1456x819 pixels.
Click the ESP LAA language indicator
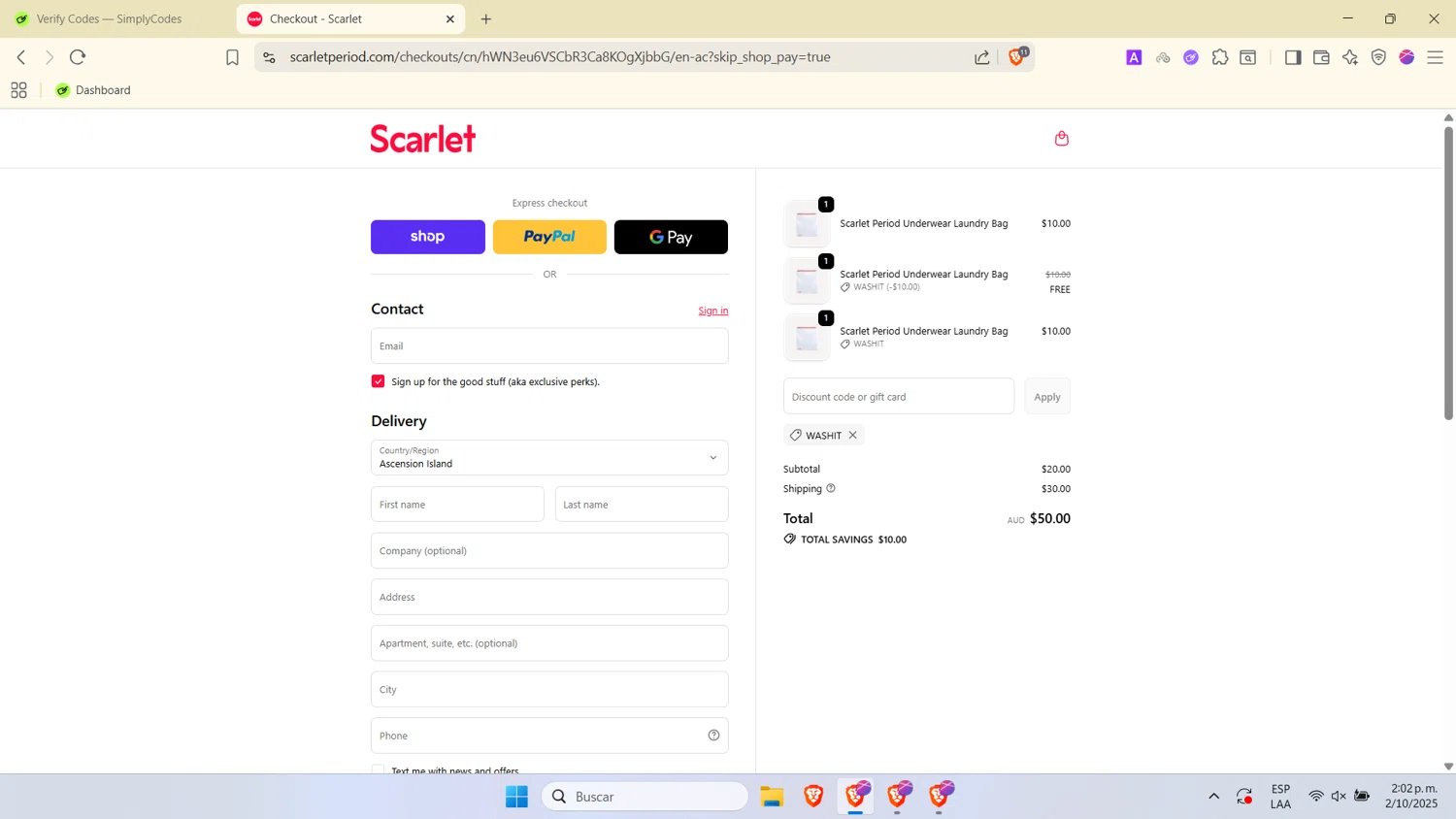[x=1280, y=797]
